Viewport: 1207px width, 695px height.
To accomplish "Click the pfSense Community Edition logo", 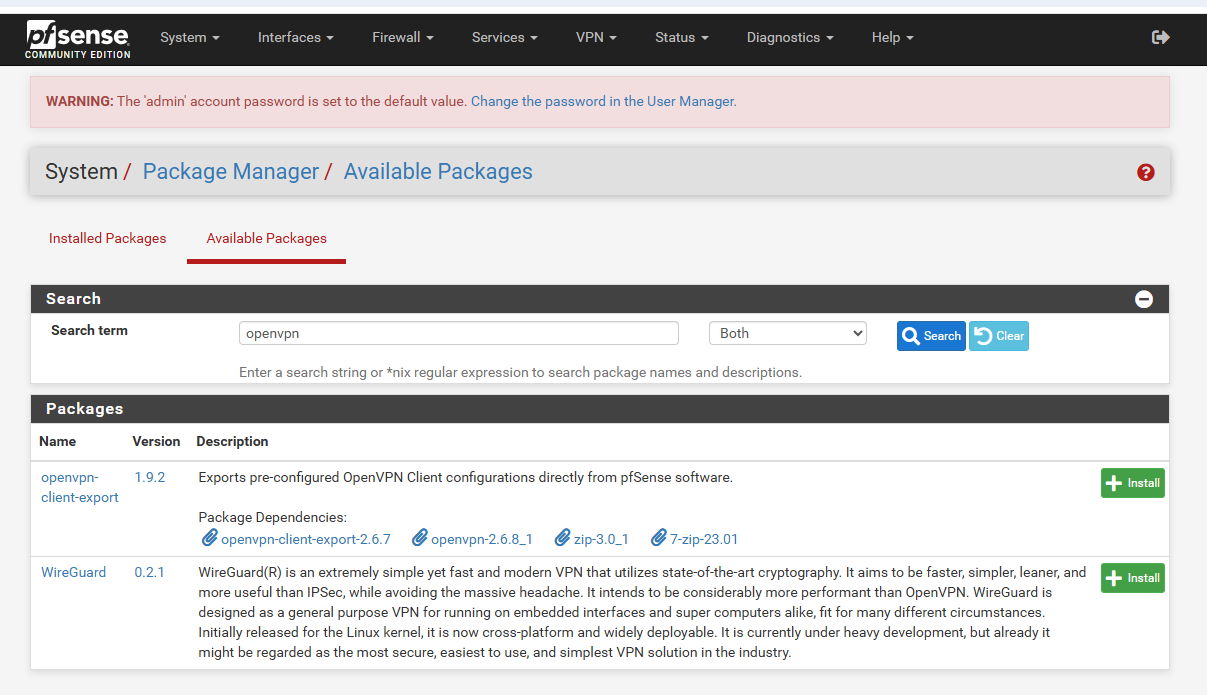I will pos(78,38).
